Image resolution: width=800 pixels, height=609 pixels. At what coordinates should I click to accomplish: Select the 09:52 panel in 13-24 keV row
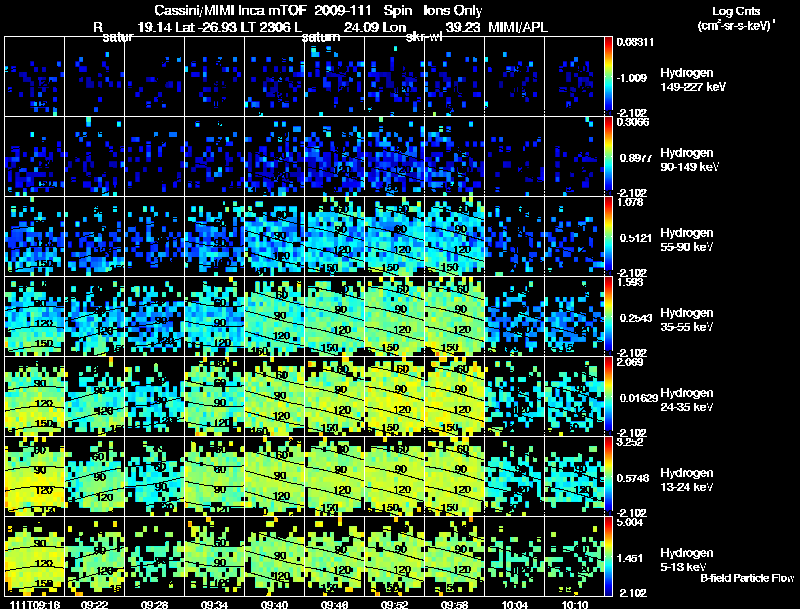click(395, 476)
